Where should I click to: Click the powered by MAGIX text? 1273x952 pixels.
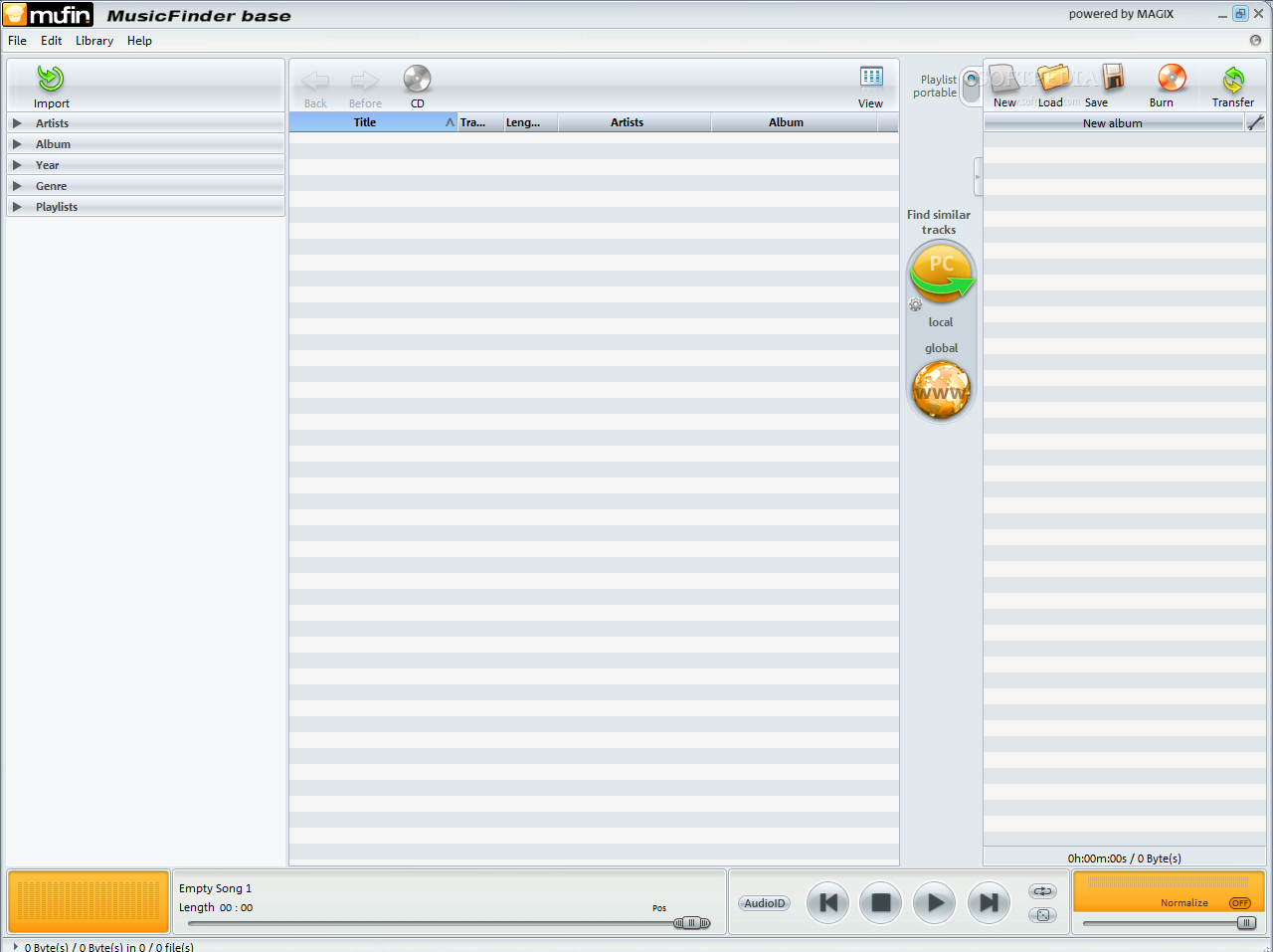click(1121, 14)
